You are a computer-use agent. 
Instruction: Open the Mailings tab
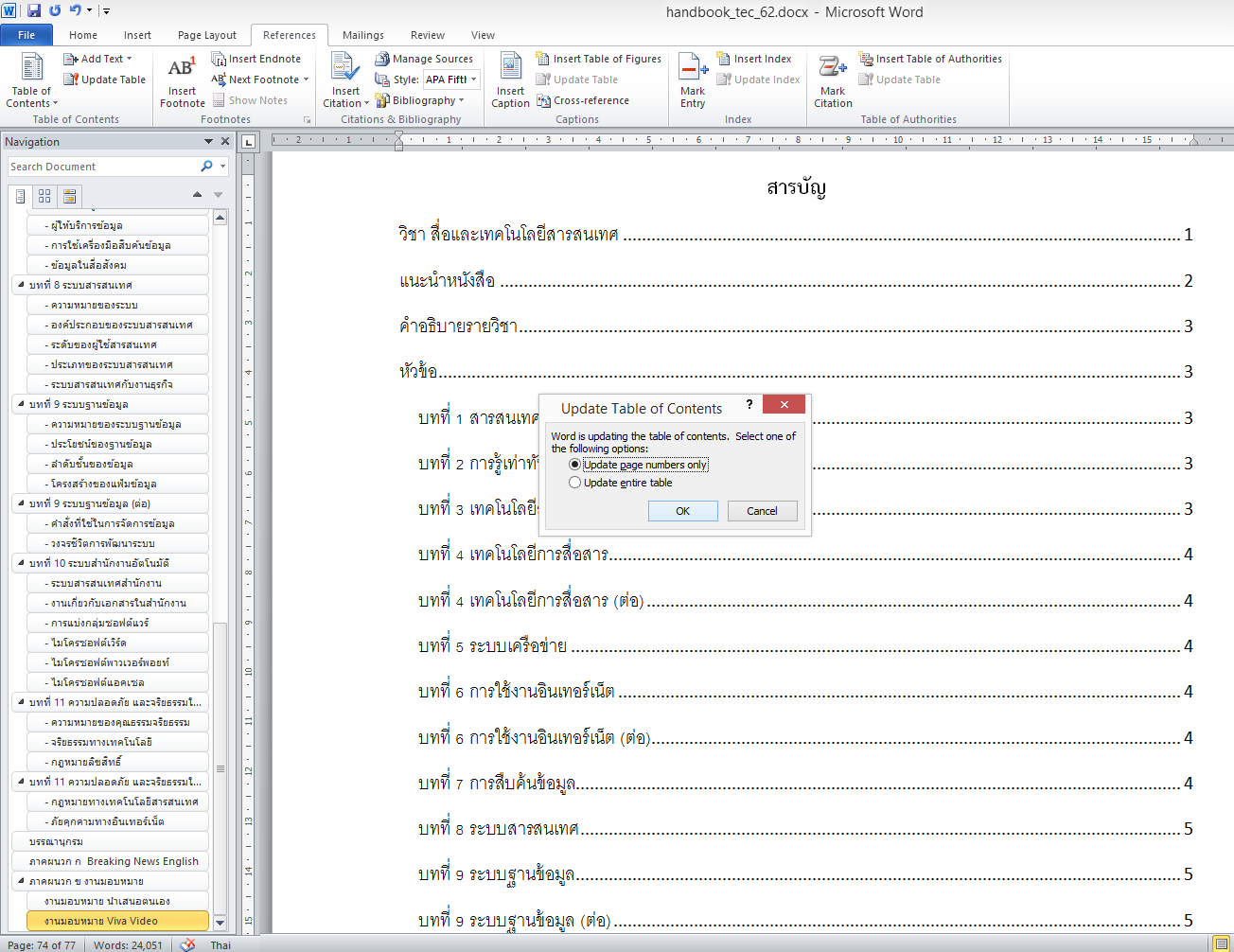pyautogui.click(x=362, y=35)
